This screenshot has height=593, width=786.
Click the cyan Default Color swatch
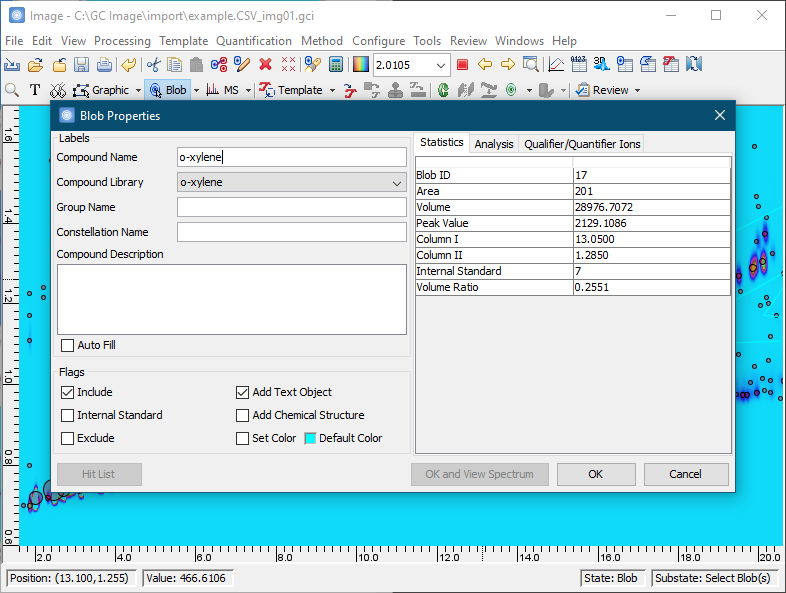coord(310,438)
